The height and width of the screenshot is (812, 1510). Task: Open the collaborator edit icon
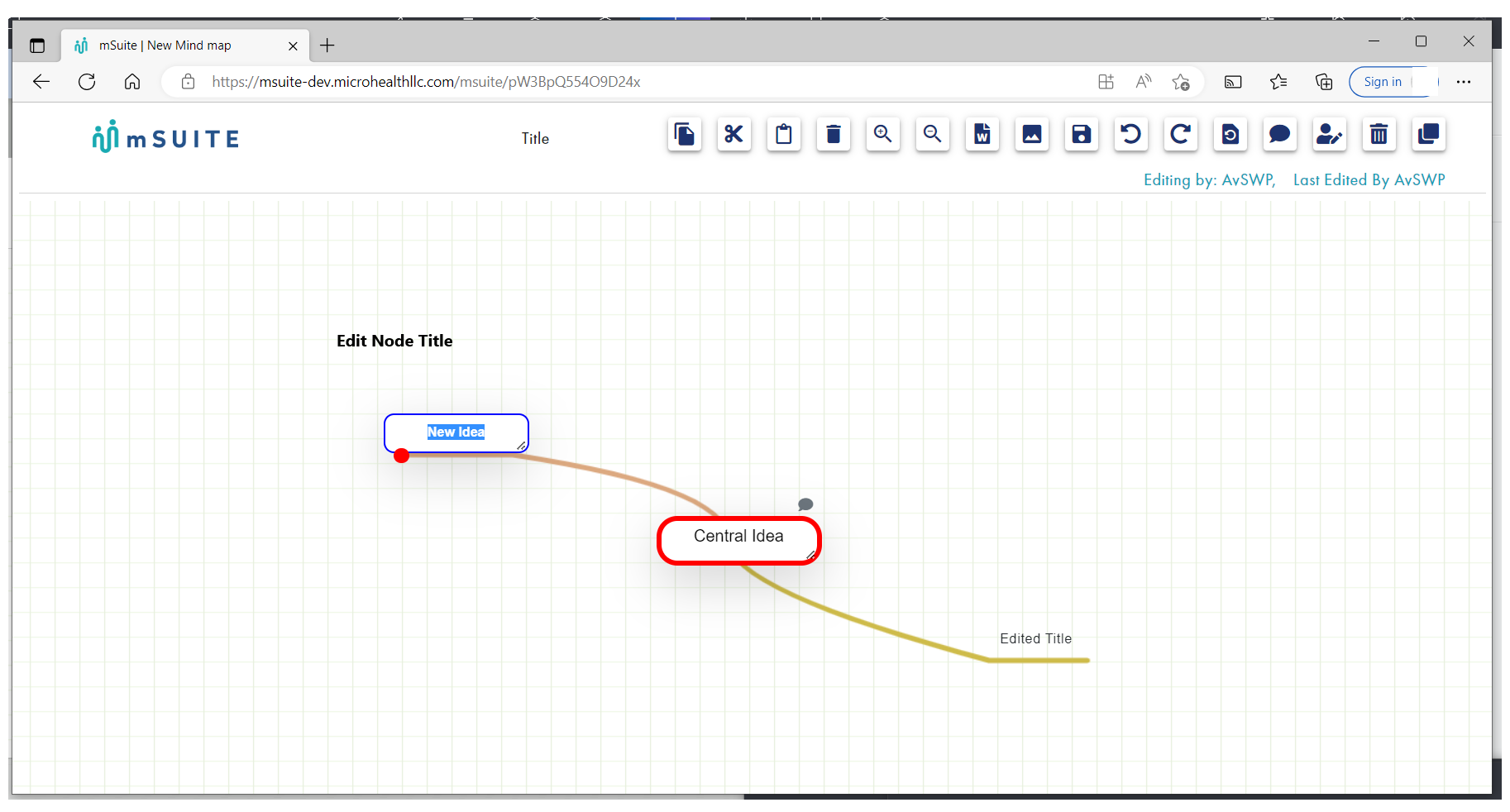[1330, 135]
